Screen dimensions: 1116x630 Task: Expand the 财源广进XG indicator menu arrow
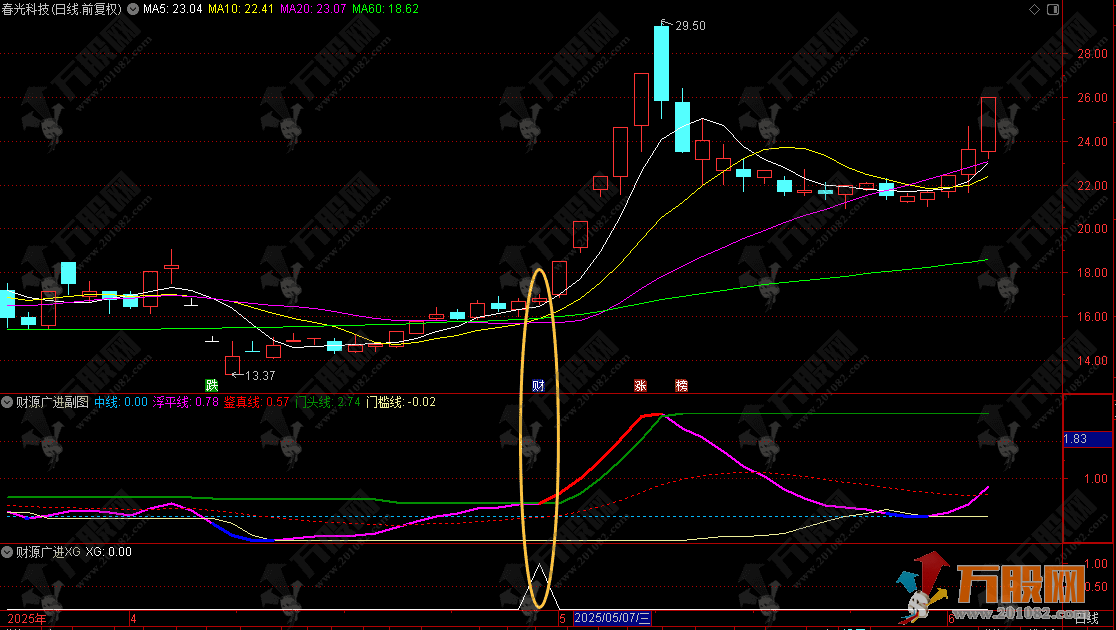8,551
